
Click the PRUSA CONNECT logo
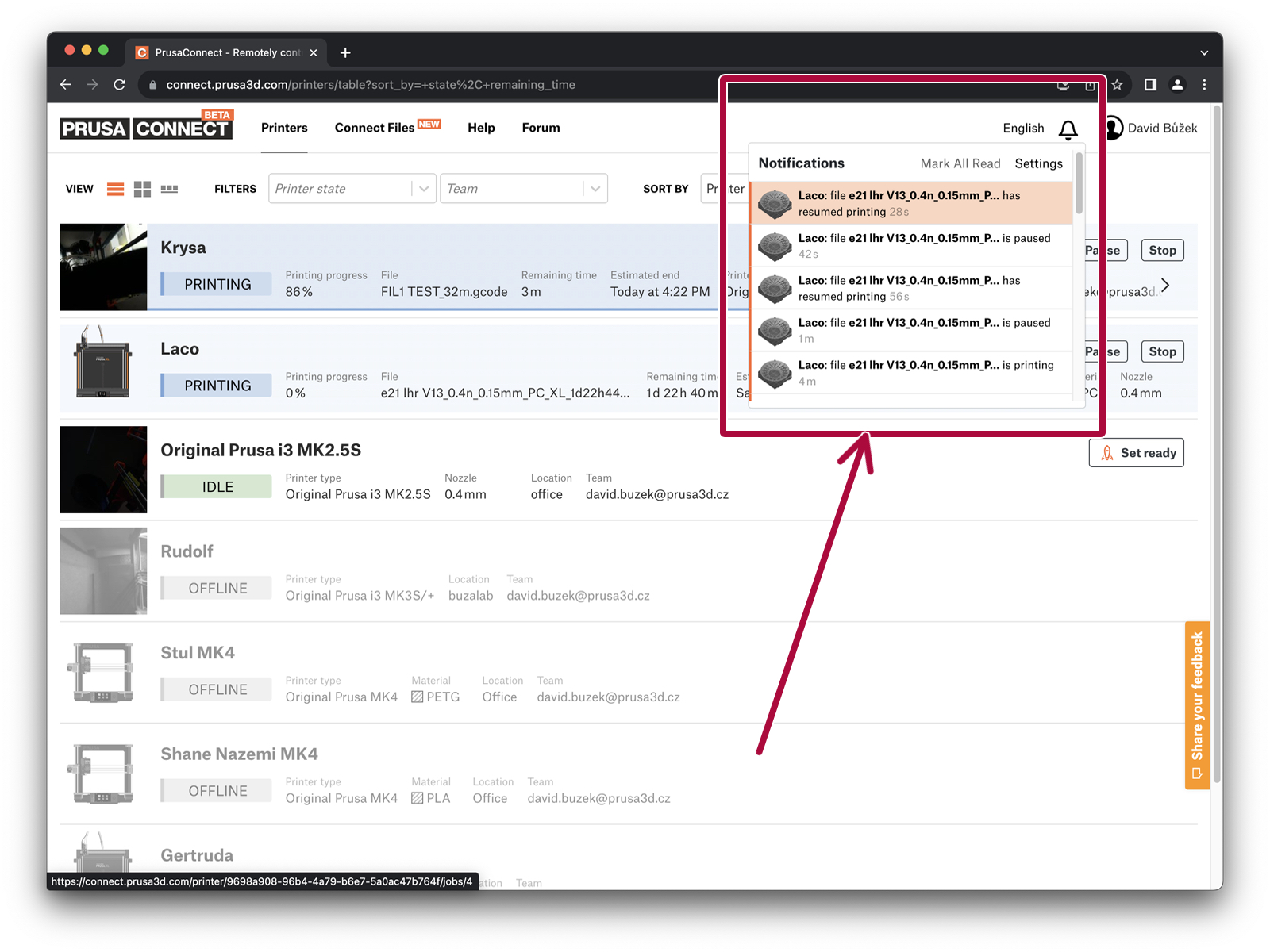pyautogui.click(x=146, y=126)
